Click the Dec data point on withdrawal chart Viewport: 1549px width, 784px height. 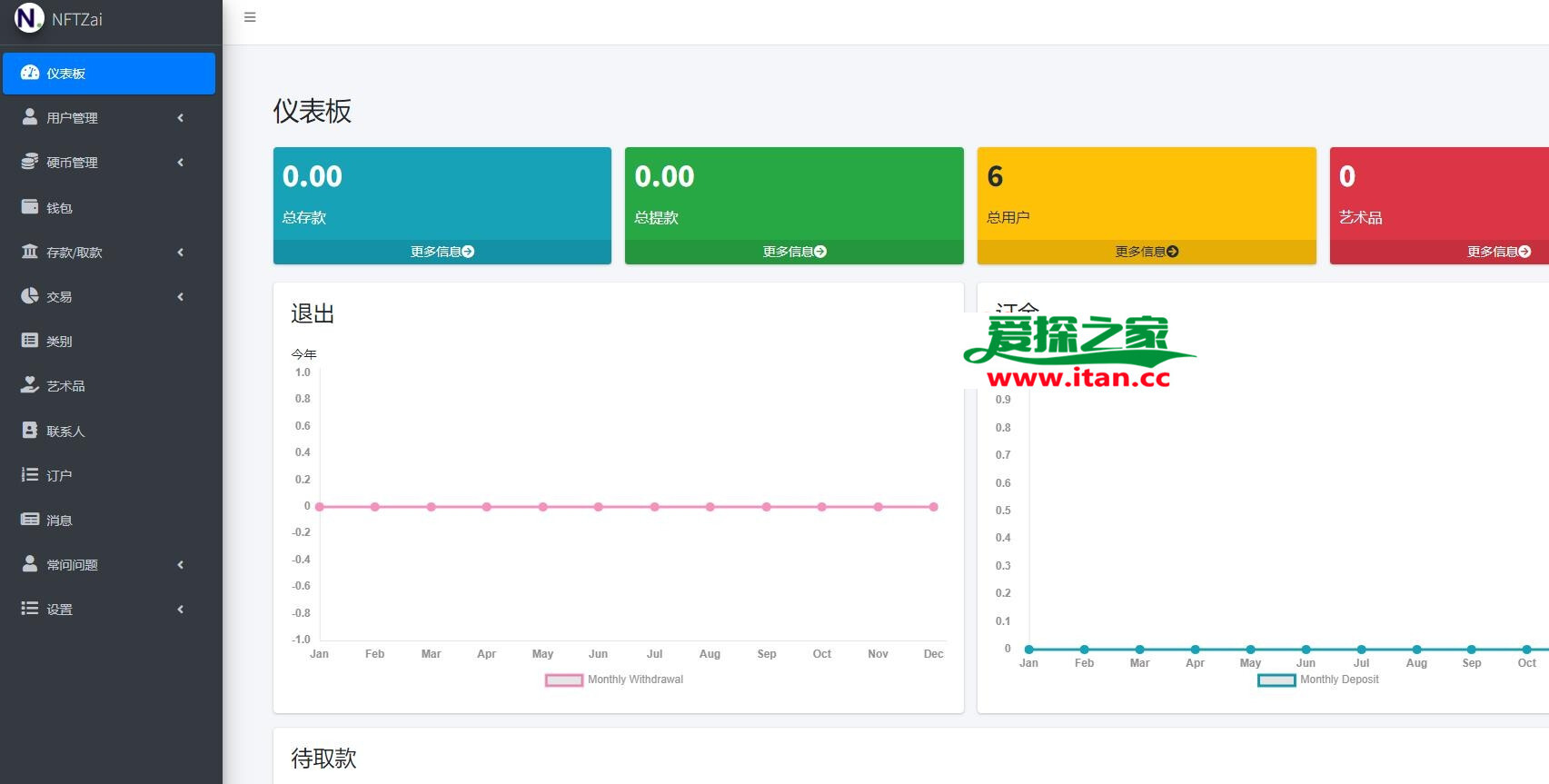pyautogui.click(x=933, y=507)
